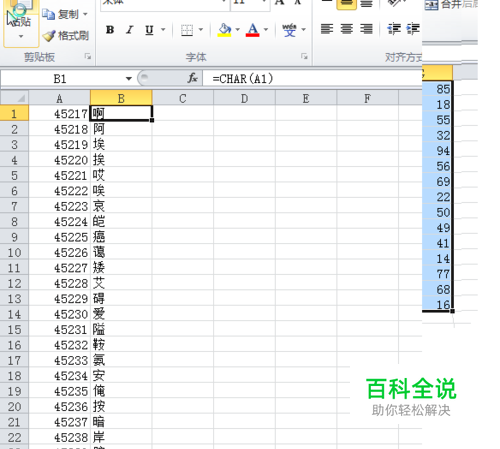Select row 1 header

pos(14,114)
